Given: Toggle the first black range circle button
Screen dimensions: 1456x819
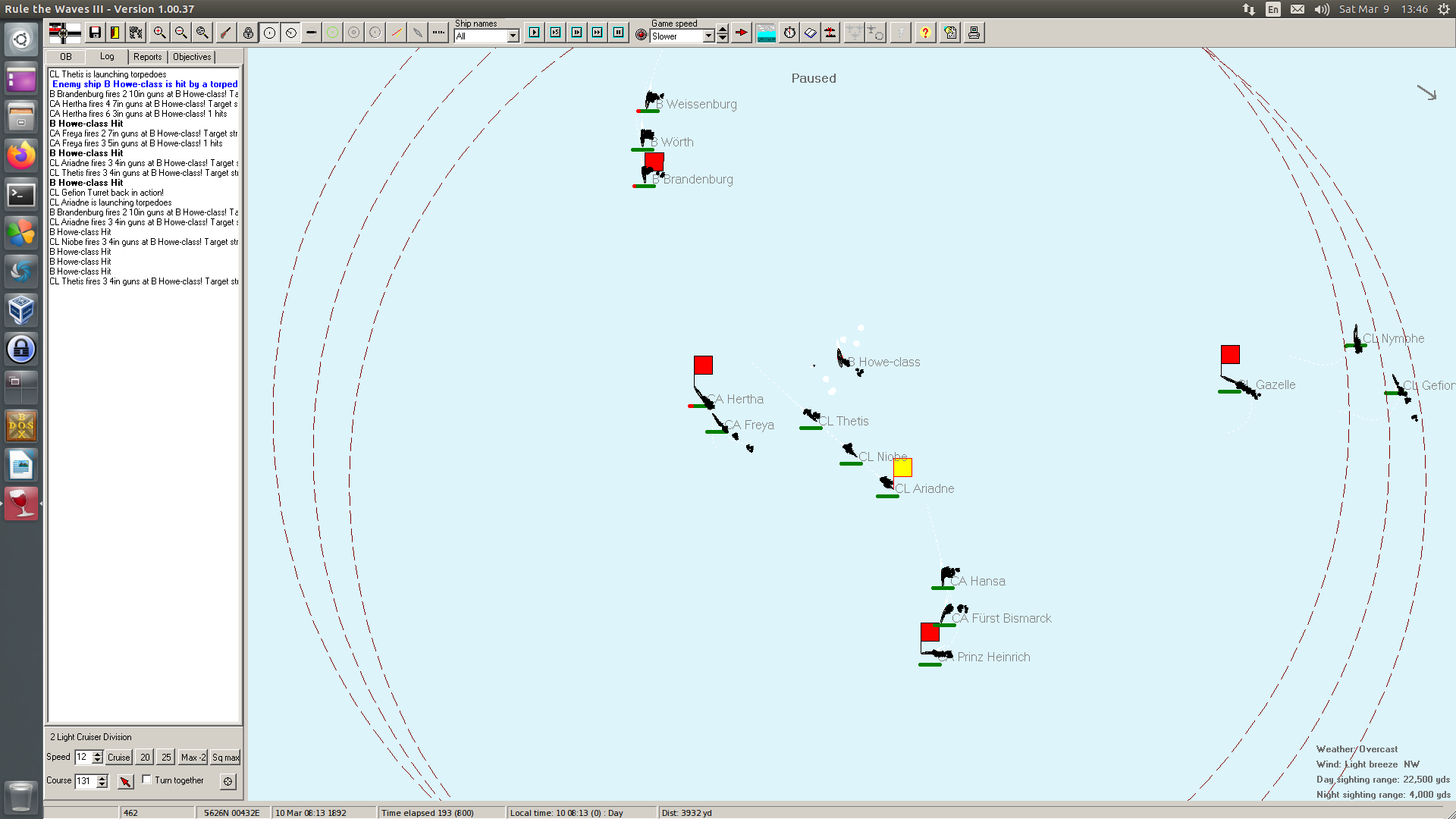Looking at the screenshot, I should point(269,33).
